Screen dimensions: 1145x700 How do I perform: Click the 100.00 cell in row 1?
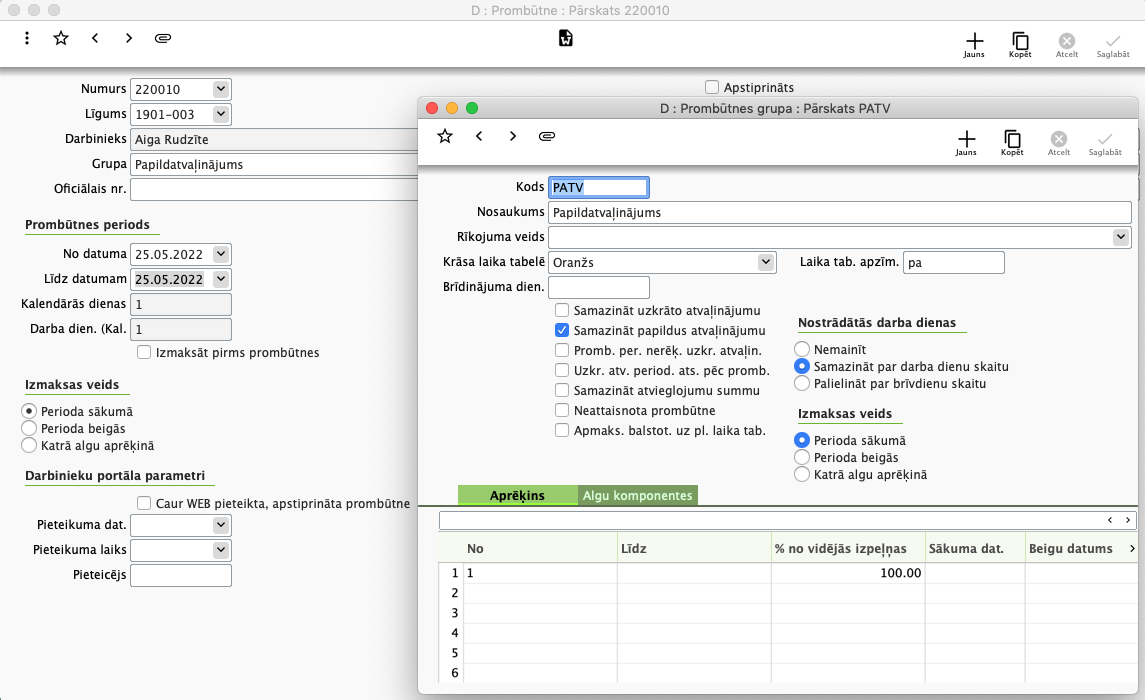(848, 573)
